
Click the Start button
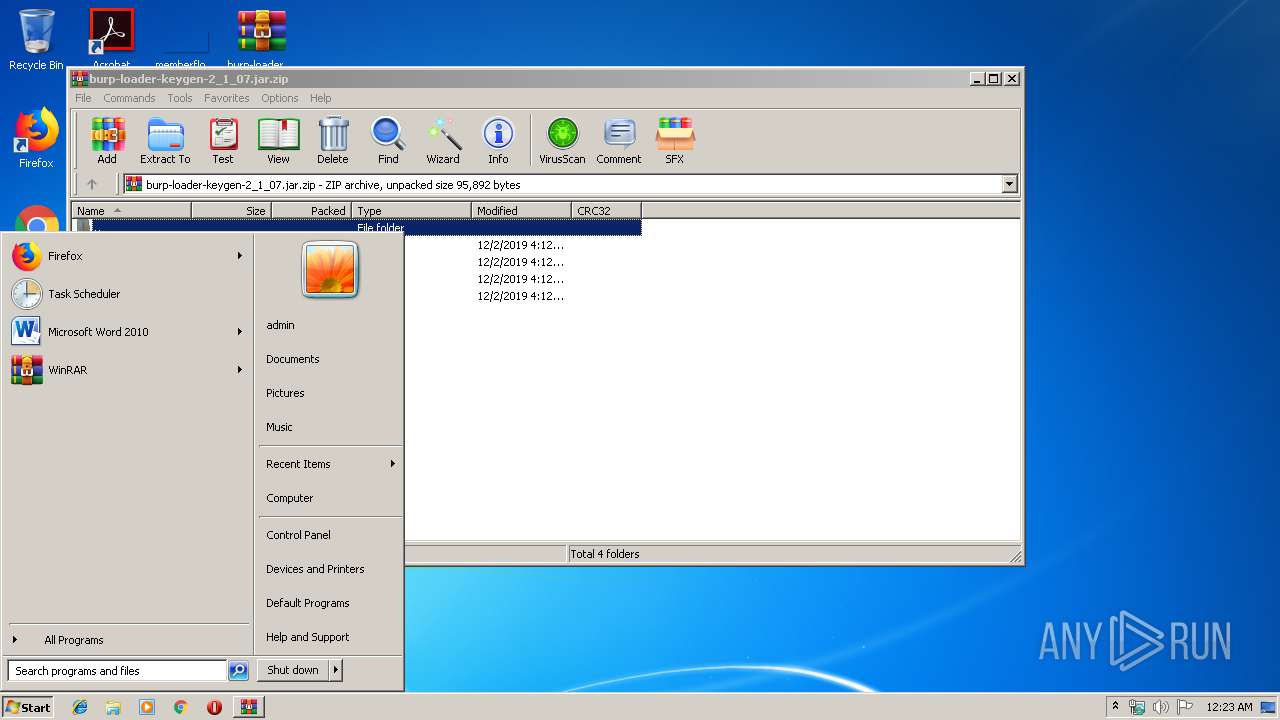click(x=28, y=707)
